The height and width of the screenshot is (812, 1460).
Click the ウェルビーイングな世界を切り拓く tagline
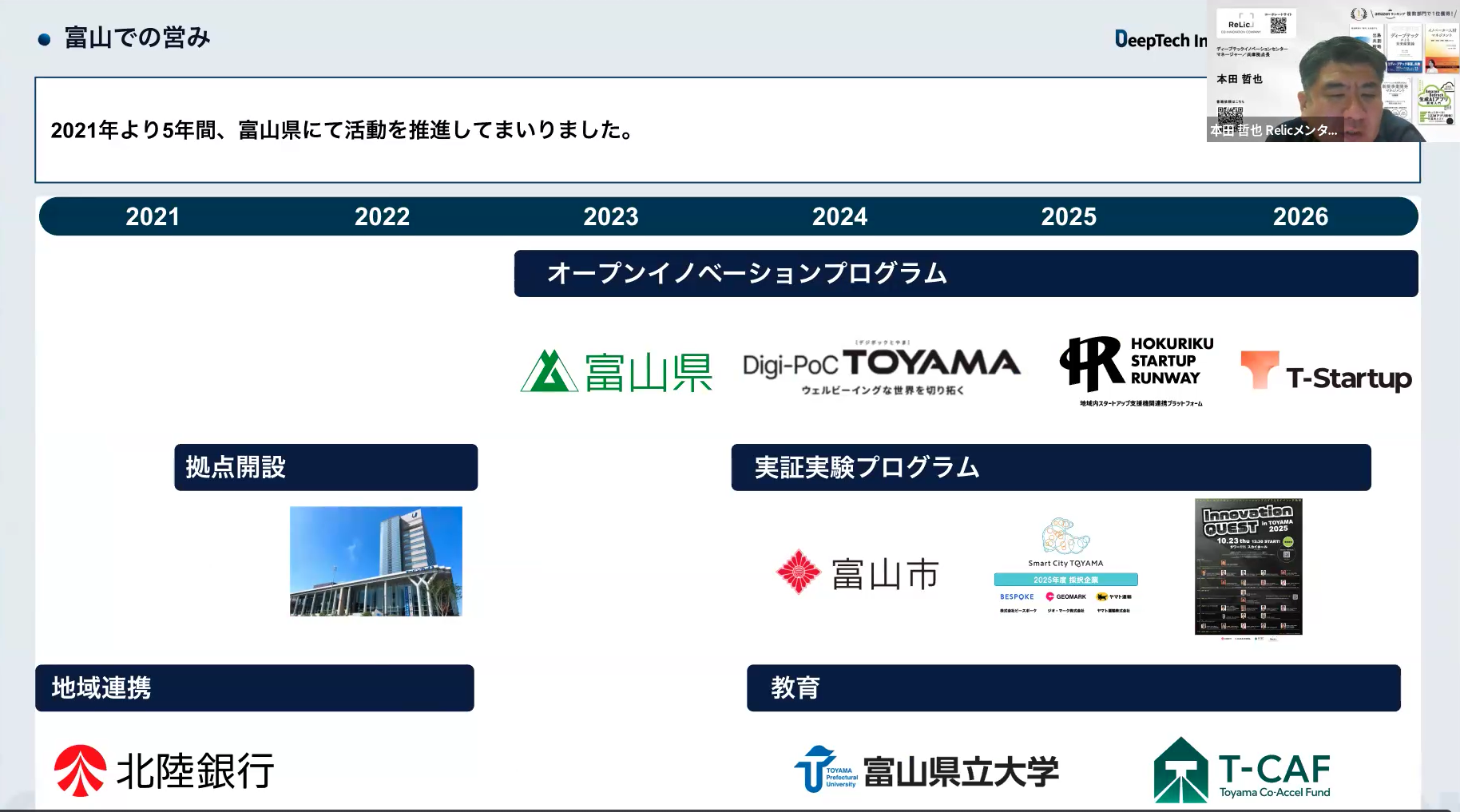[883, 390]
